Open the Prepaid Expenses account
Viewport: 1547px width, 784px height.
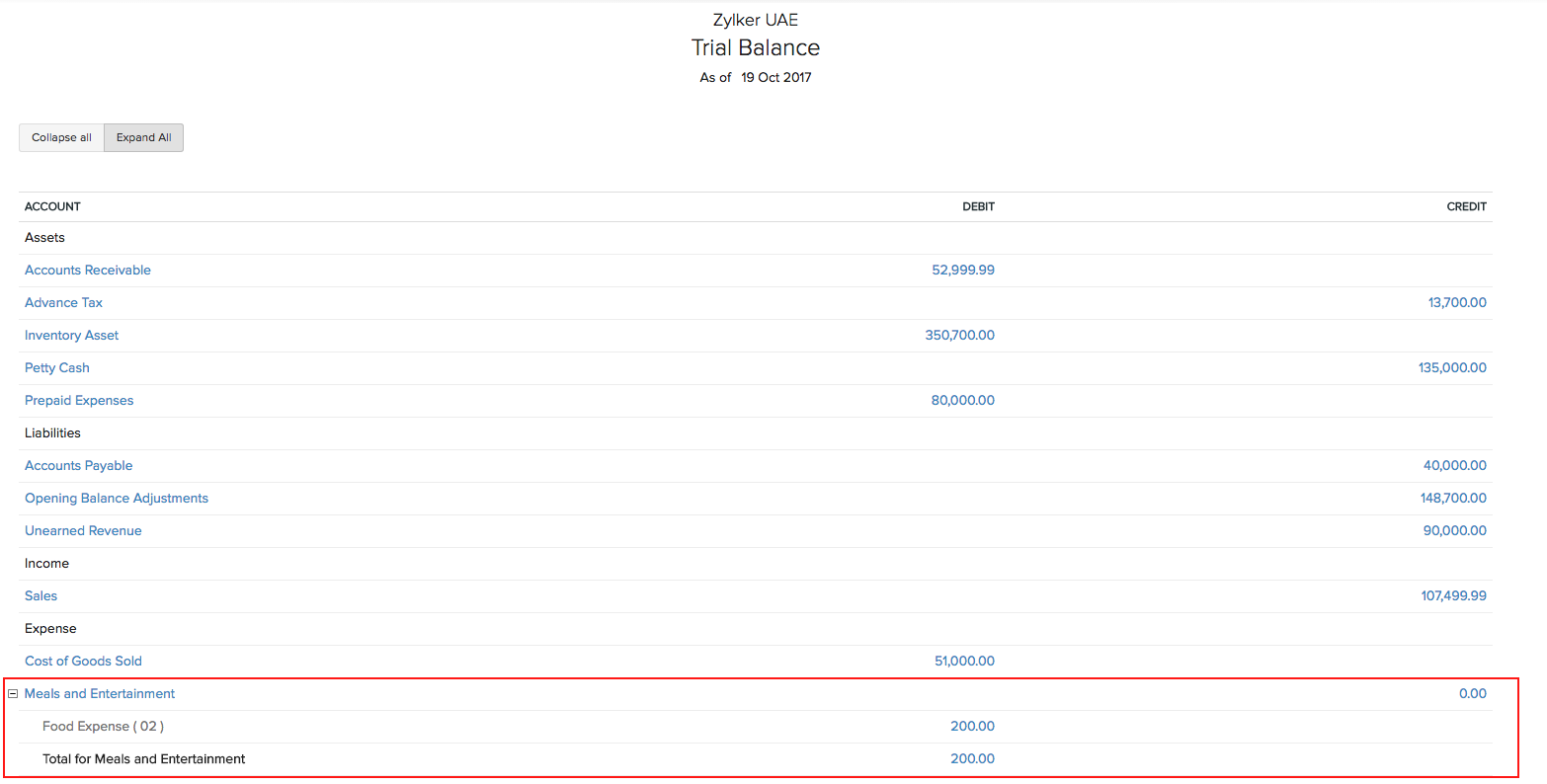pos(79,401)
